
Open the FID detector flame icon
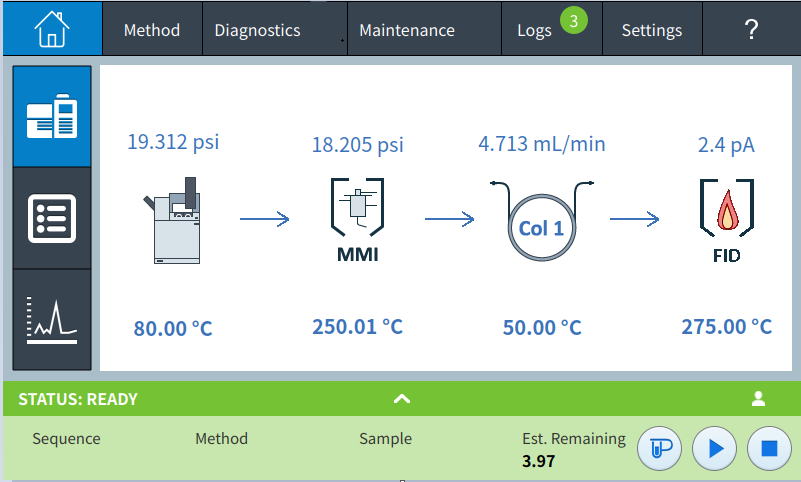(727, 220)
